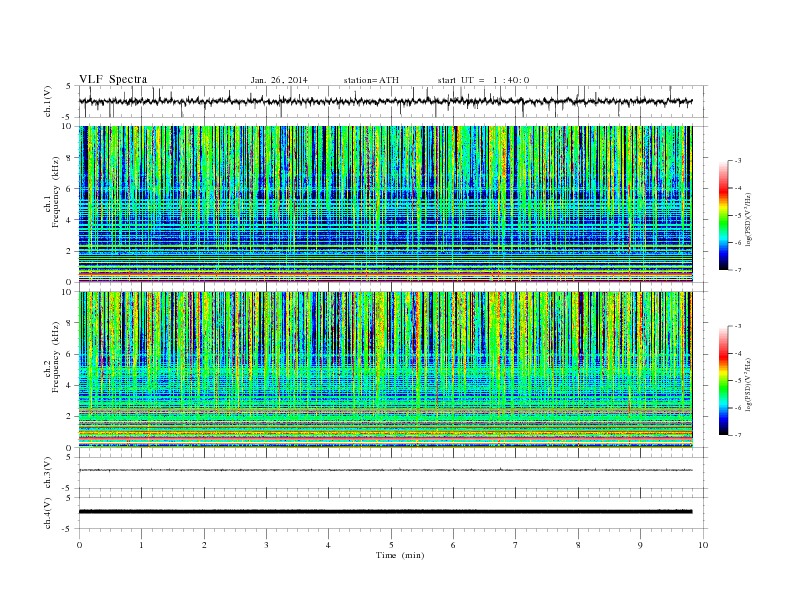Viewport: 792px width, 612px height.
Task: Select the date text "Jan. 26, 2014"
Action: click(279, 80)
